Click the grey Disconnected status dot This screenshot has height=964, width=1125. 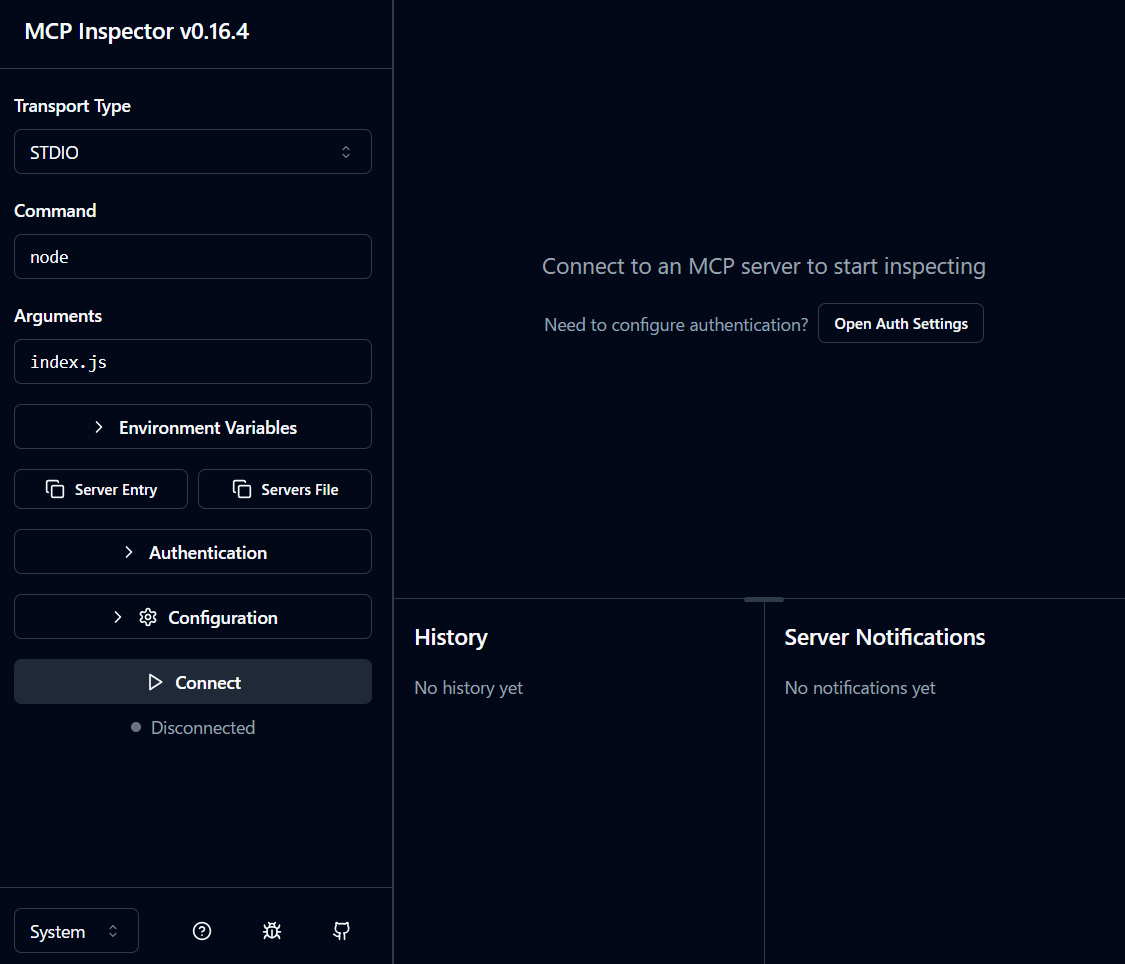coord(136,727)
